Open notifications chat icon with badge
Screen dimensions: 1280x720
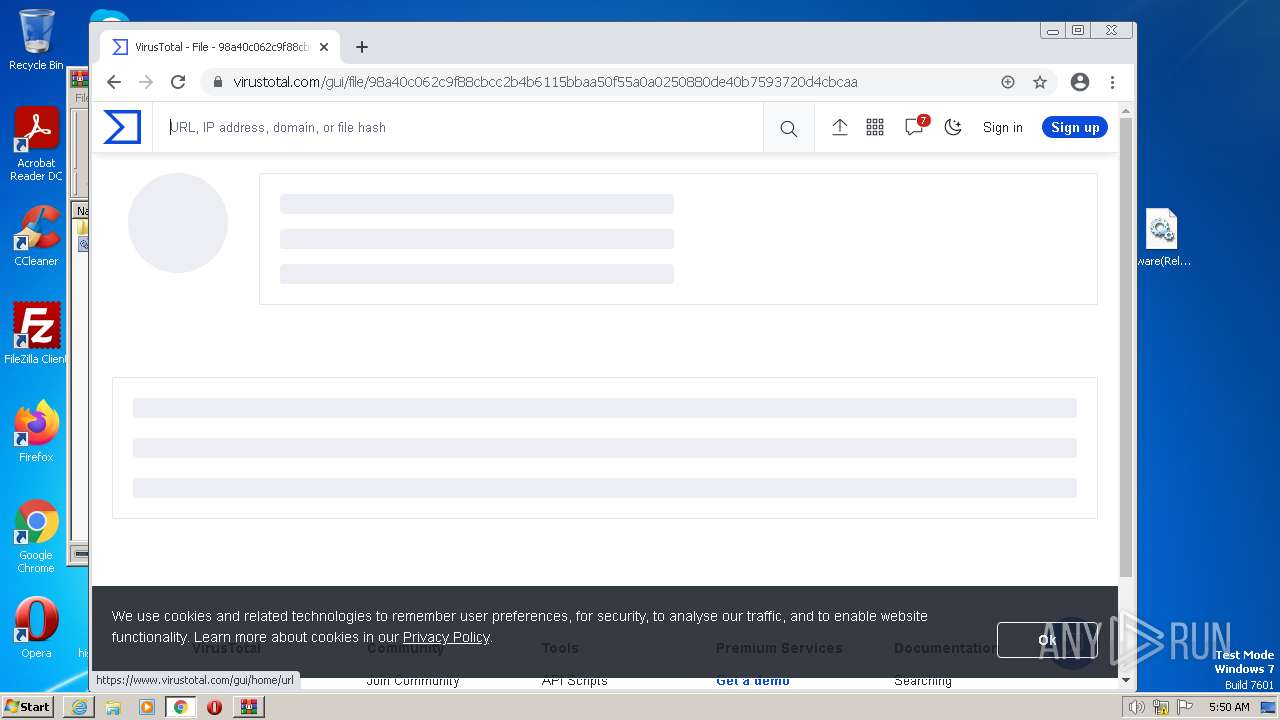915,126
